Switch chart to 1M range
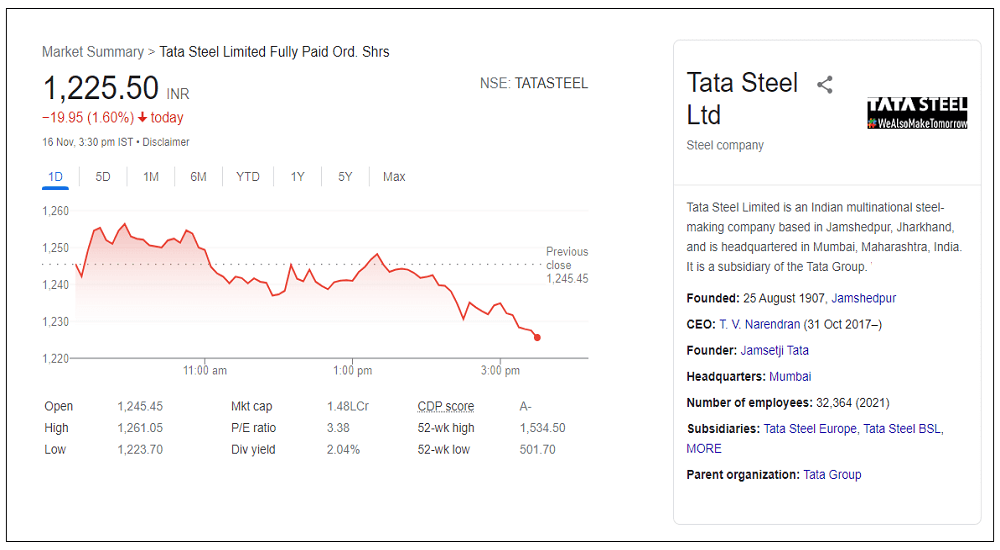The height and width of the screenshot is (550, 1000). [151, 177]
